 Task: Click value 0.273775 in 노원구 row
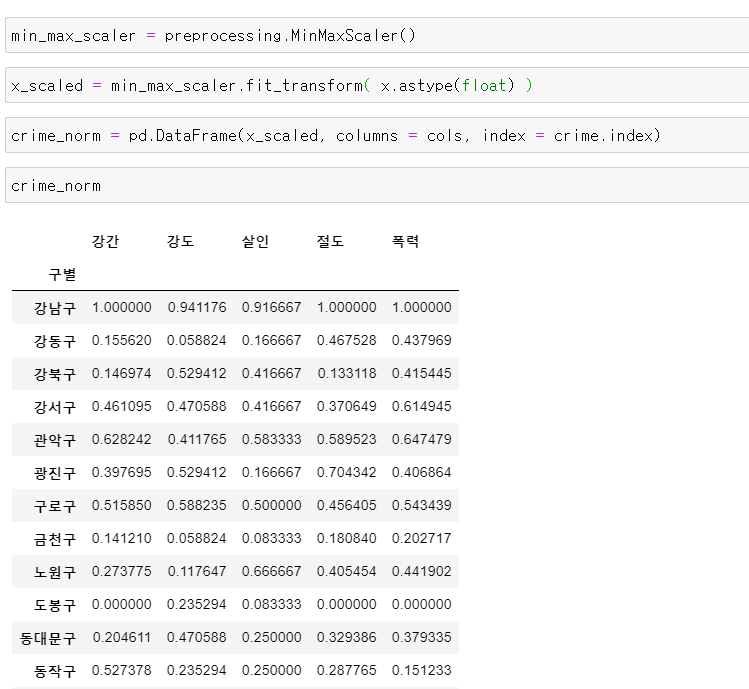[122, 571]
